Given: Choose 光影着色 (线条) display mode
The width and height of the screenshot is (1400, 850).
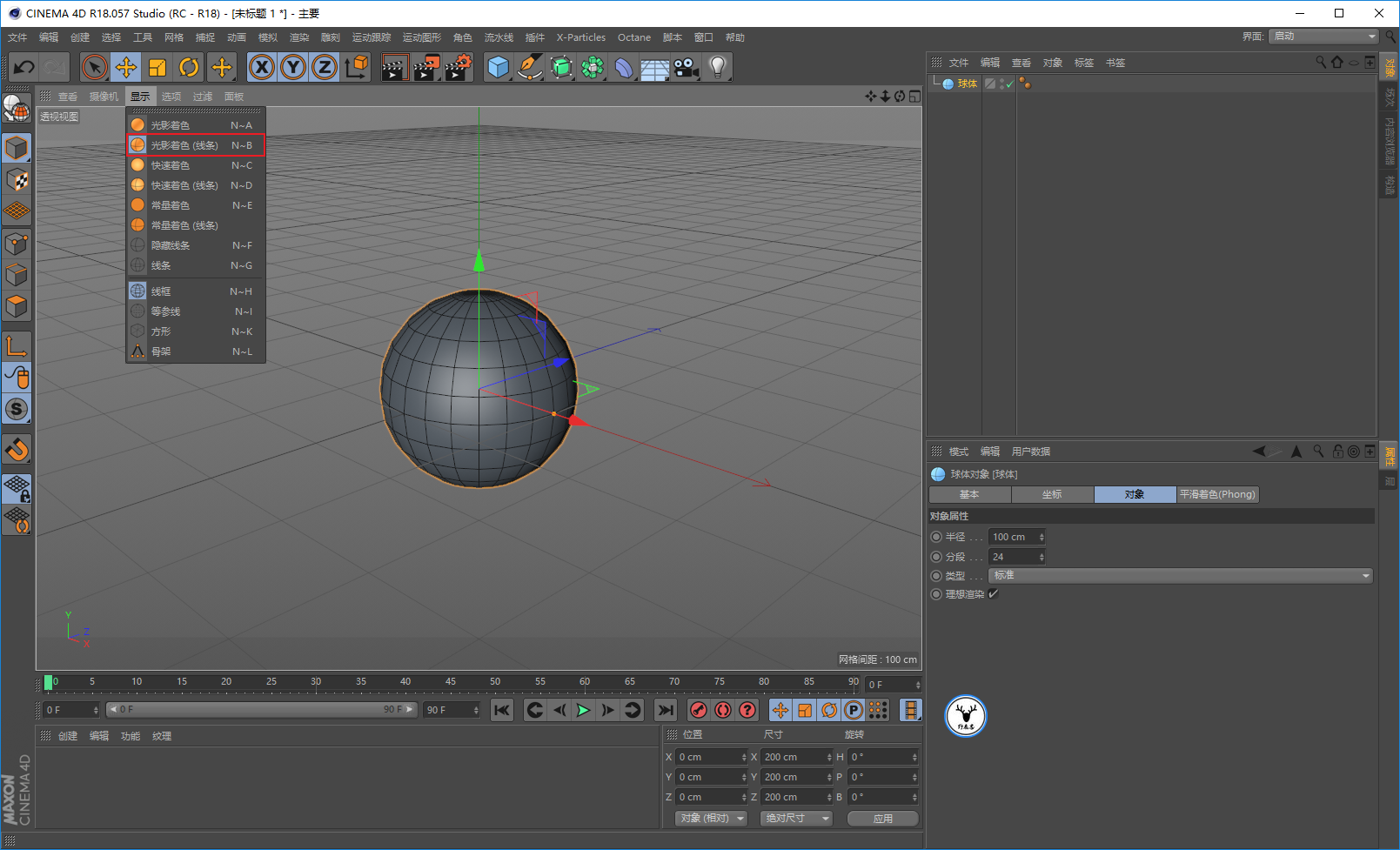Looking at the screenshot, I should click(x=196, y=145).
